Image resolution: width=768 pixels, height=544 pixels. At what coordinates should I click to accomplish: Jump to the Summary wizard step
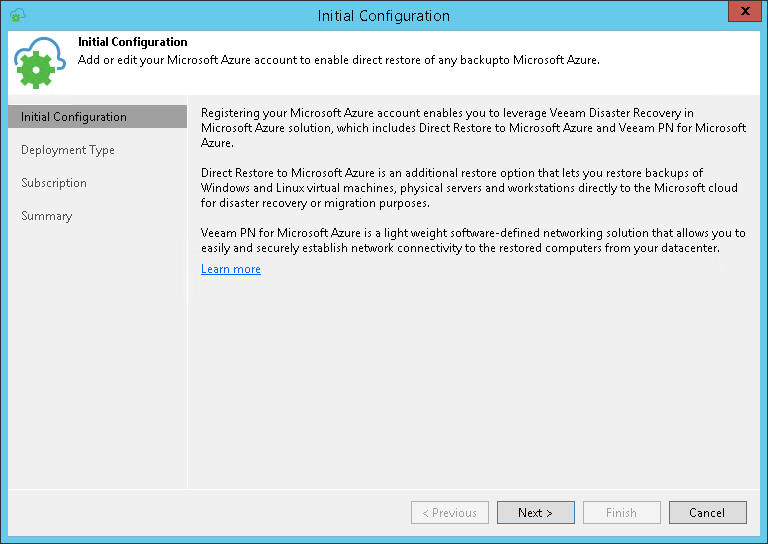coord(47,216)
